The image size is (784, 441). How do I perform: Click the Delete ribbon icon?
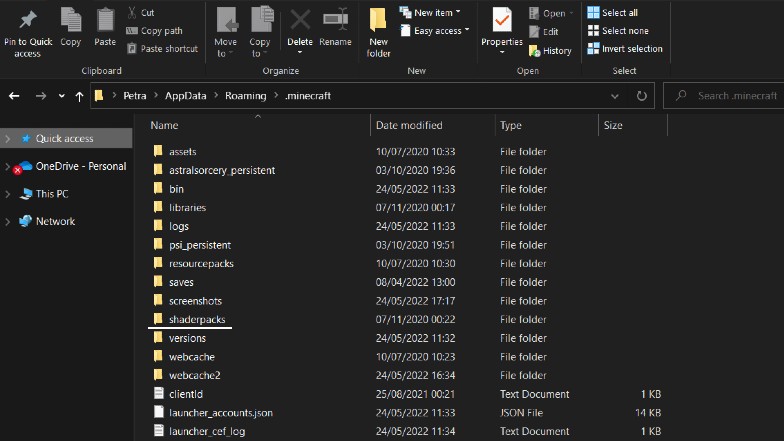pyautogui.click(x=300, y=20)
